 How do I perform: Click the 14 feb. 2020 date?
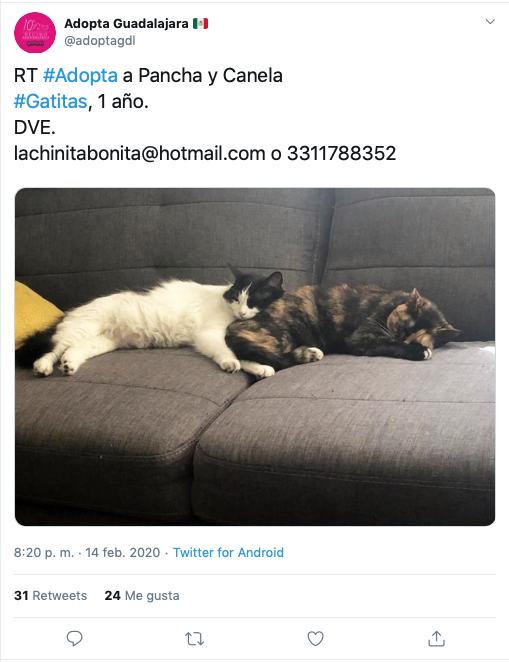(x=123, y=552)
